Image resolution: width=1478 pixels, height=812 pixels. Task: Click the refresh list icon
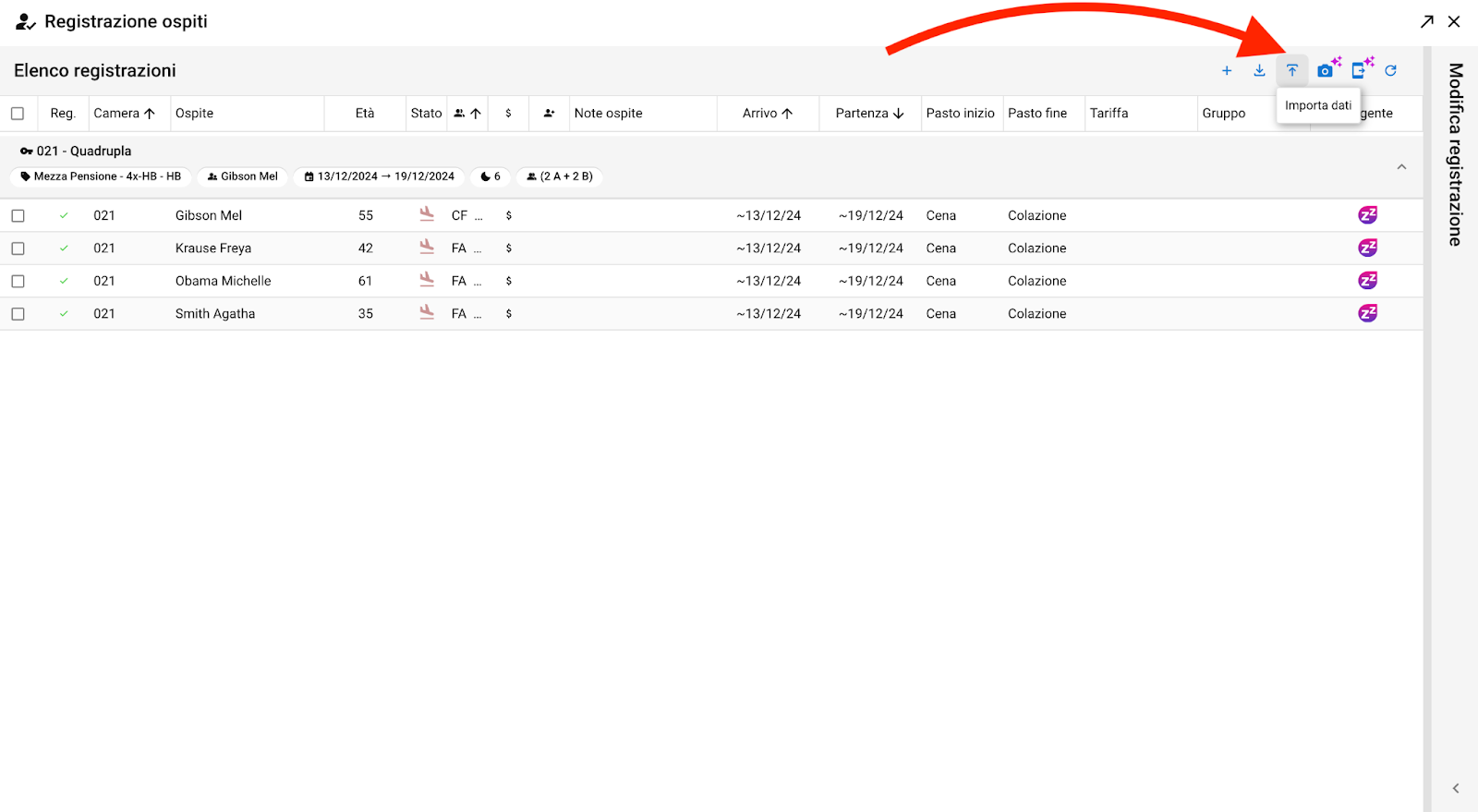[1390, 70]
